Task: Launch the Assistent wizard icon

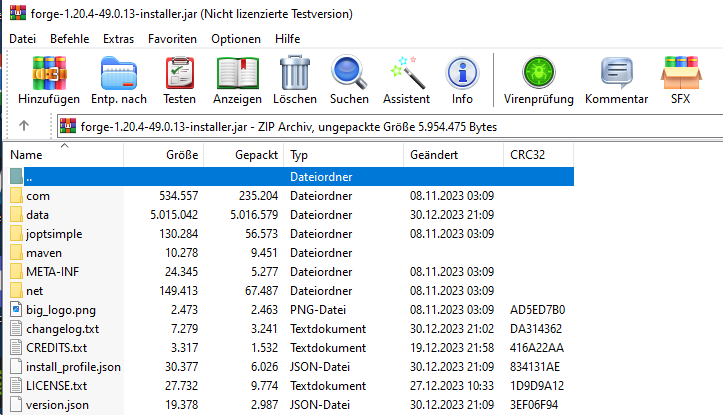Action: pos(407,72)
